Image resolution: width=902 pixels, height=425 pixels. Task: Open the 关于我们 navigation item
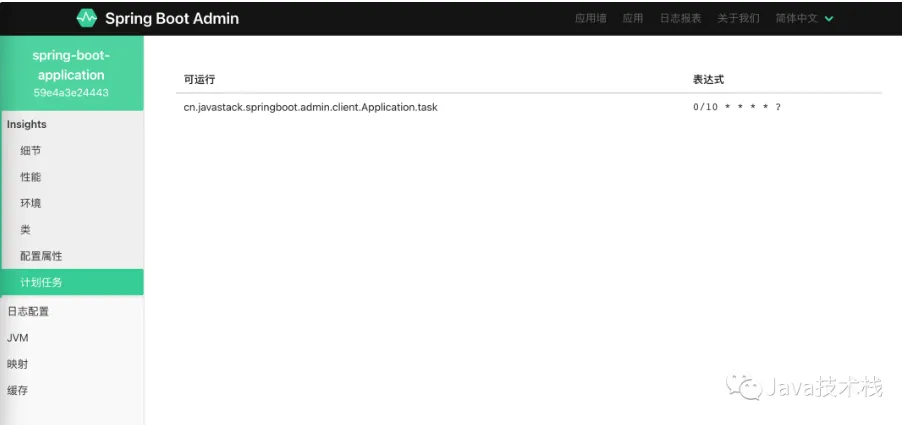click(x=738, y=18)
